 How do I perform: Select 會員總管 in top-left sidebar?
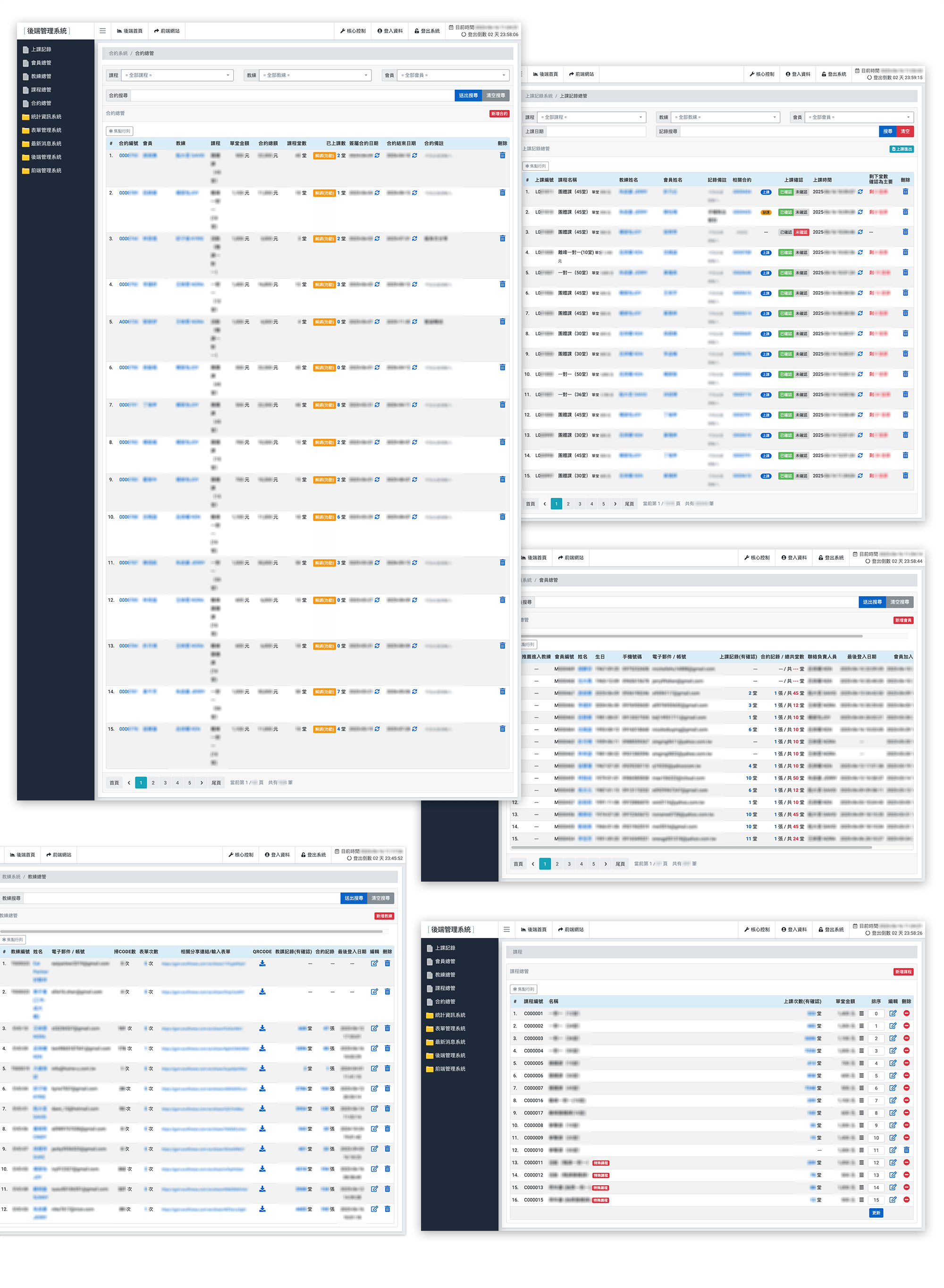[x=41, y=63]
